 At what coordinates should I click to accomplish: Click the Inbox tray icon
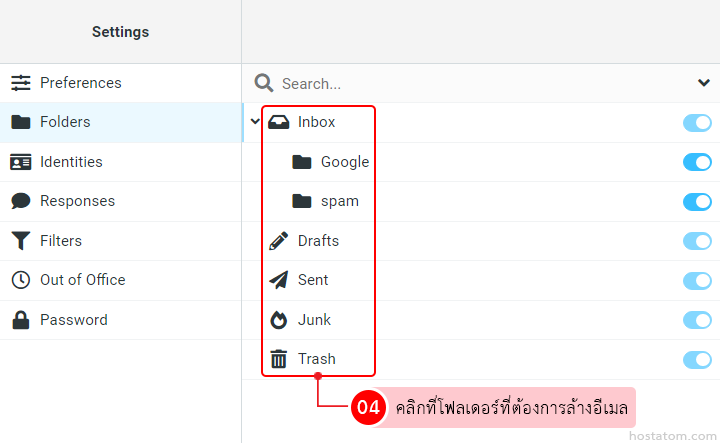click(x=279, y=123)
